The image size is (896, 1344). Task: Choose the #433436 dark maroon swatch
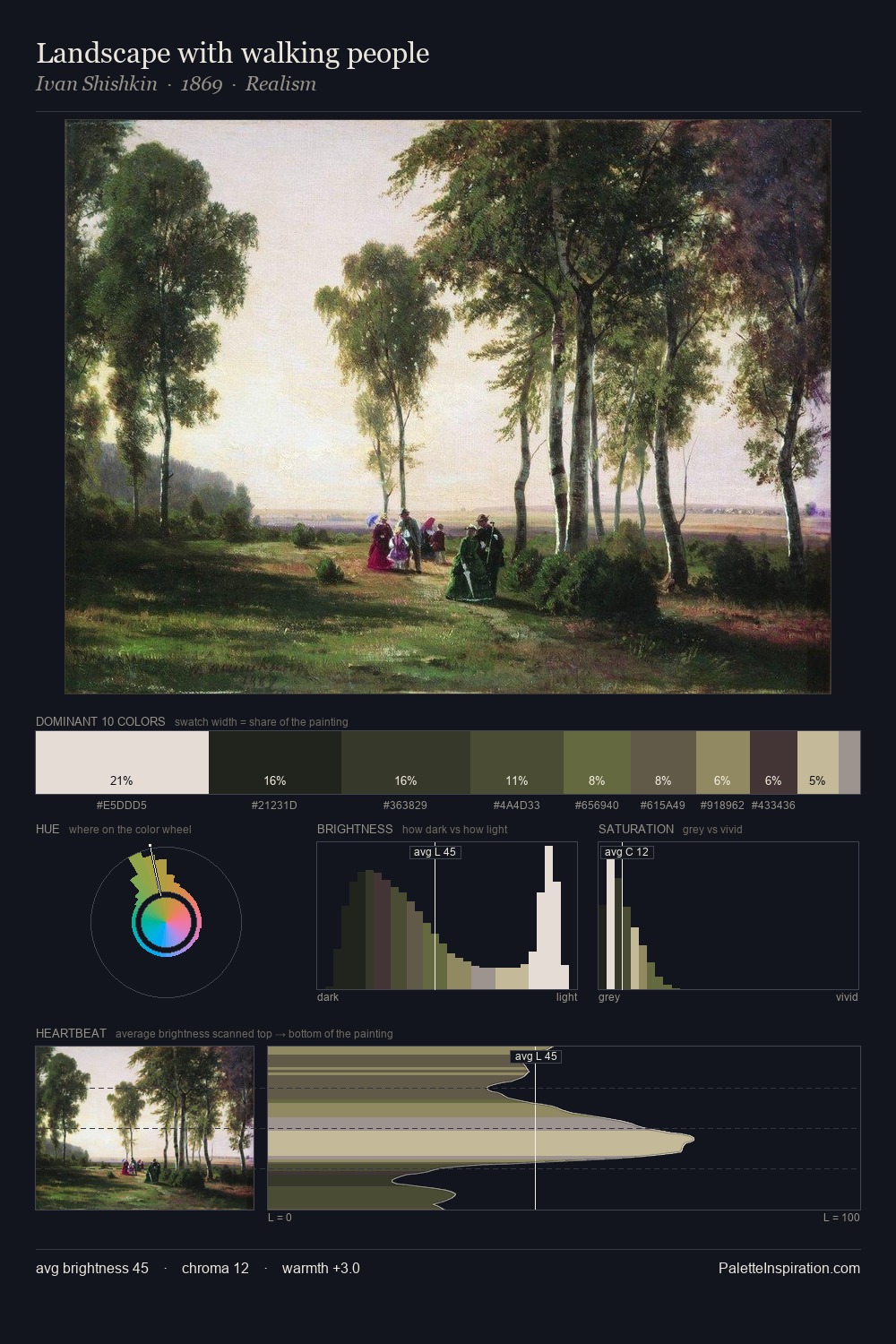coord(773,762)
